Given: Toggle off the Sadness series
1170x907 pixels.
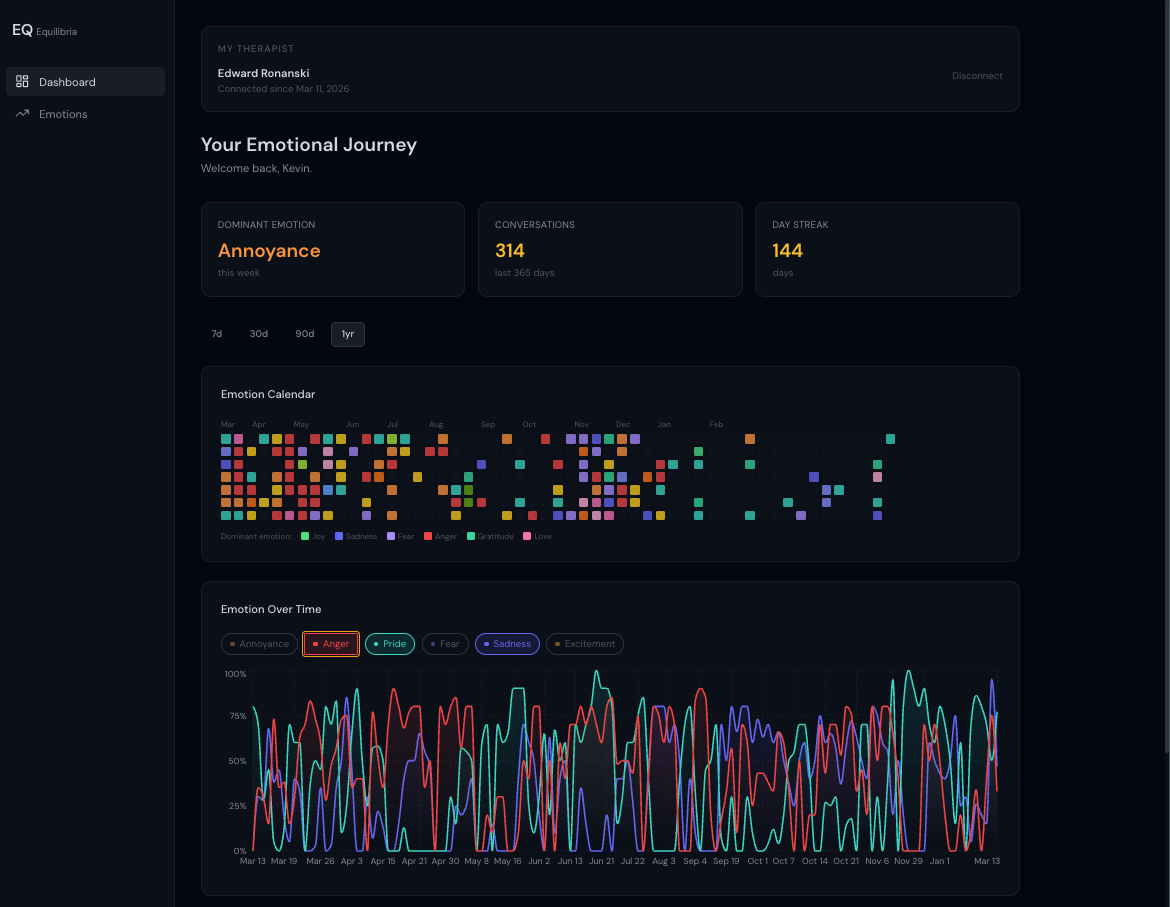Looking at the screenshot, I should point(507,644).
